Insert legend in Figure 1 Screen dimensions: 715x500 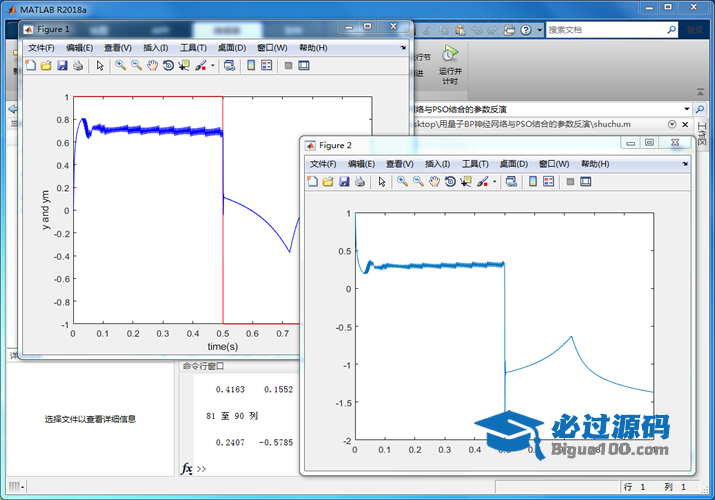pyautogui.click(x=267, y=66)
